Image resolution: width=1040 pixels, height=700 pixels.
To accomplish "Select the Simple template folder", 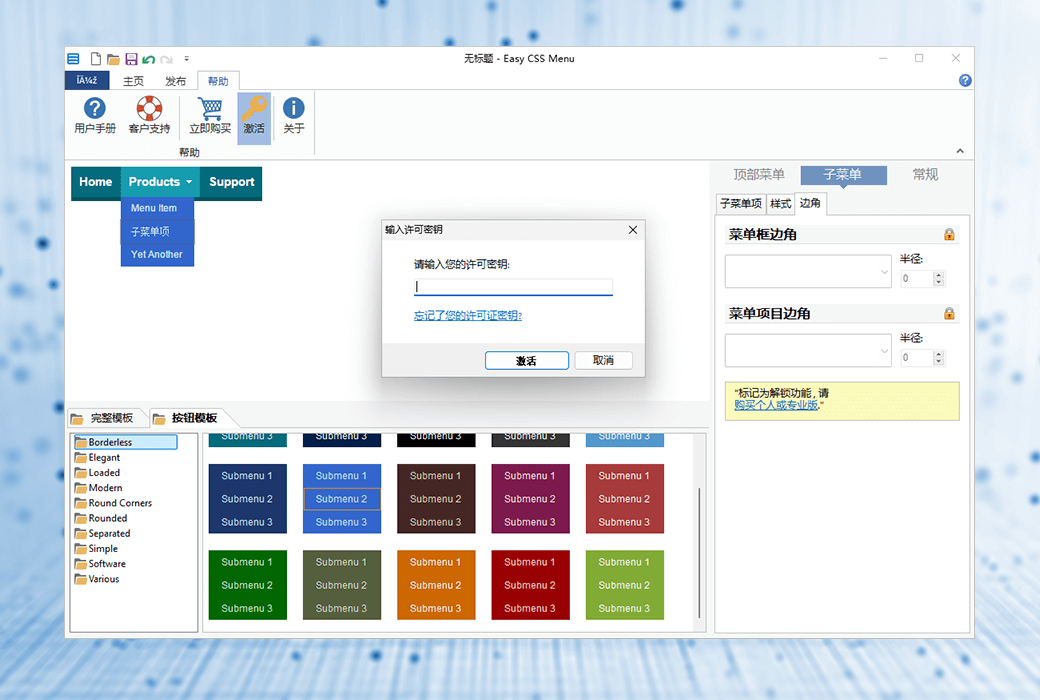I will (x=96, y=549).
